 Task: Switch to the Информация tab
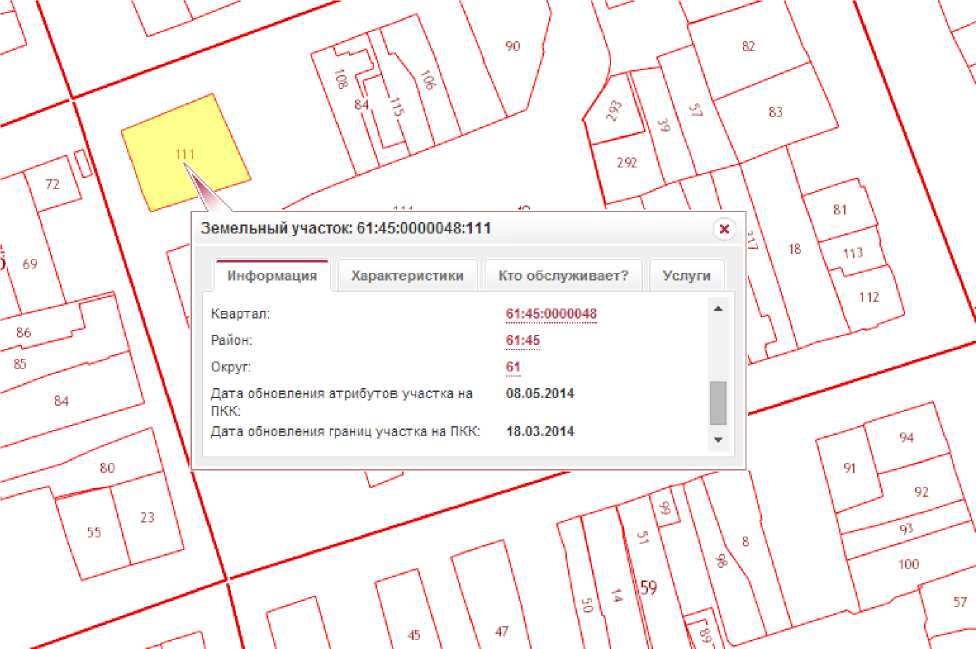[272, 276]
